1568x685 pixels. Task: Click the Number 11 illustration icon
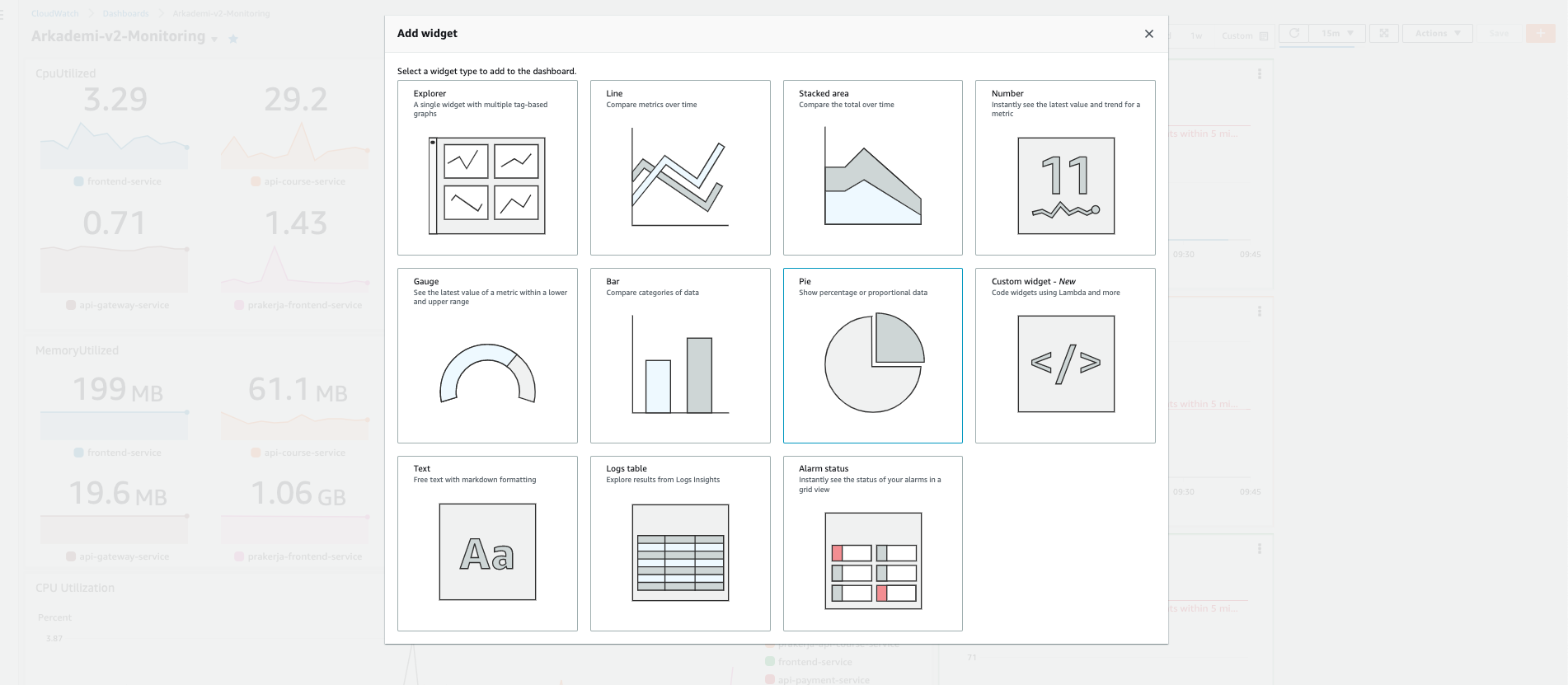tap(1066, 185)
